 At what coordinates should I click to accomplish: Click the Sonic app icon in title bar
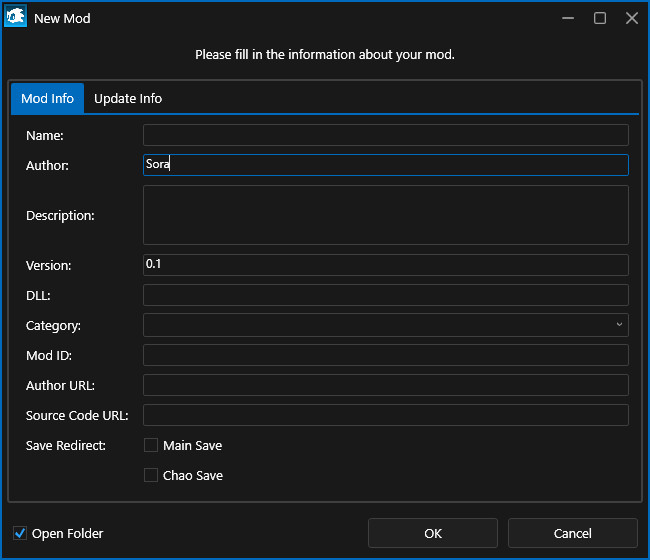16,18
